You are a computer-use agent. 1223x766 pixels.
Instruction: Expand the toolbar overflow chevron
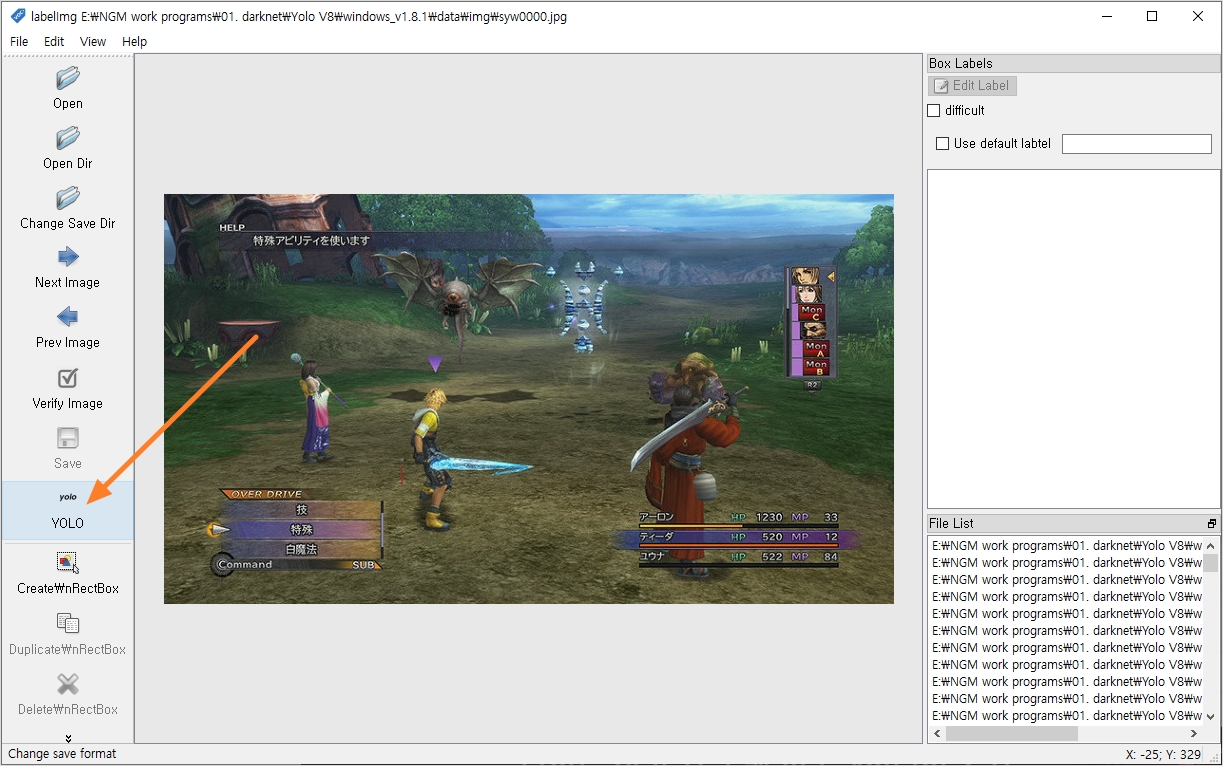(x=68, y=738)
